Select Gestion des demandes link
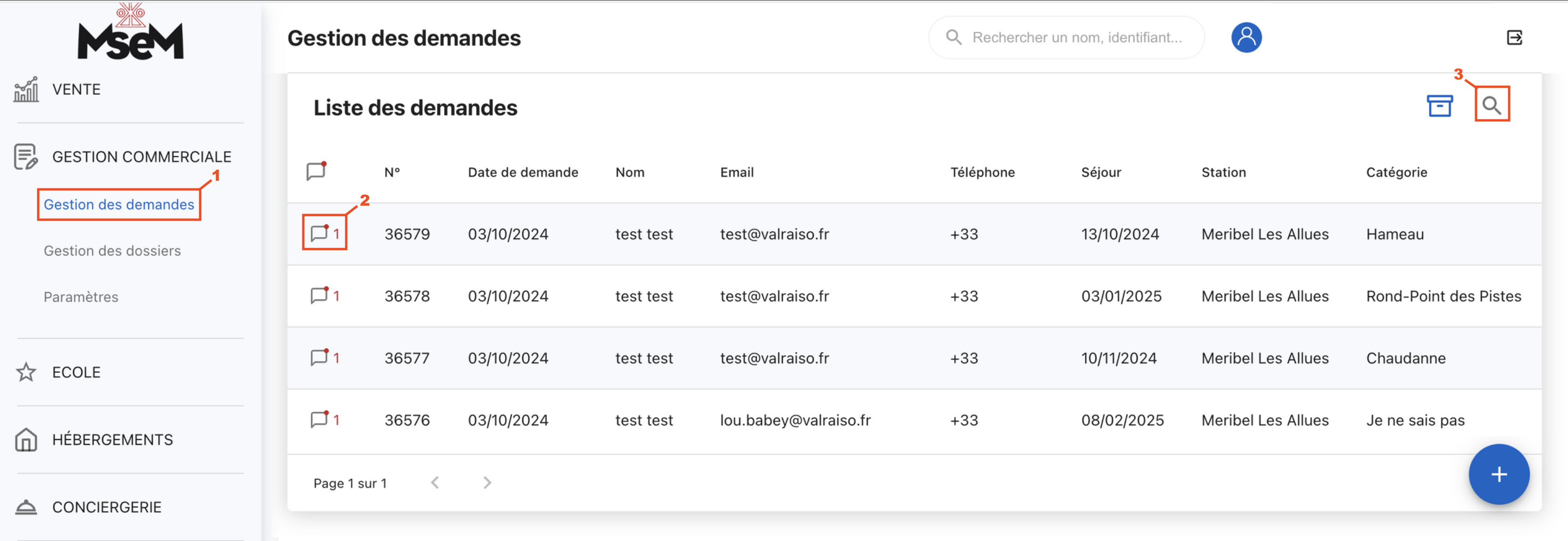1568x541 pixels. [x=119, y=204]
